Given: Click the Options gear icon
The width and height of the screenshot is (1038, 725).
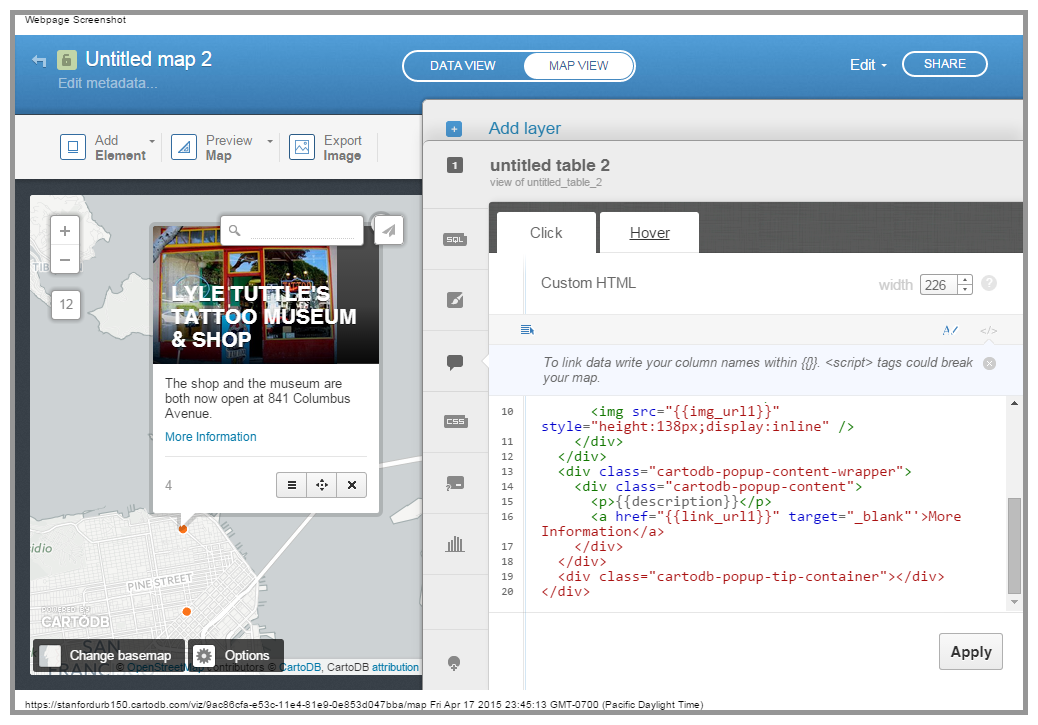Looking at the screenshot, I should [x=204, y=655].
